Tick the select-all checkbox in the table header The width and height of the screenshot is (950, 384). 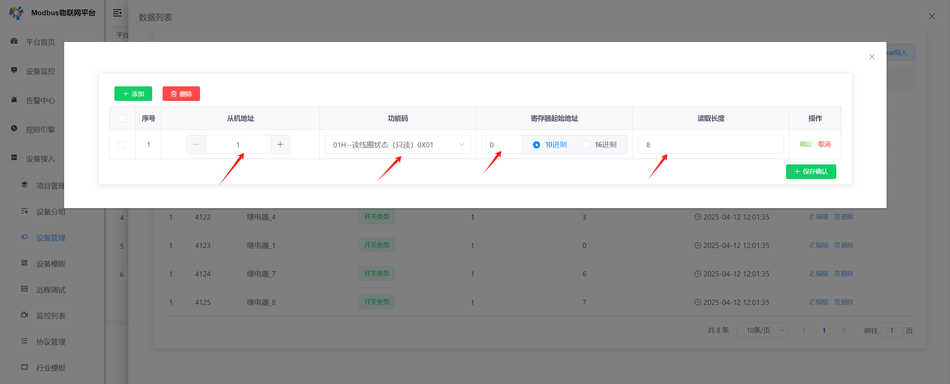tap(122, 119)
